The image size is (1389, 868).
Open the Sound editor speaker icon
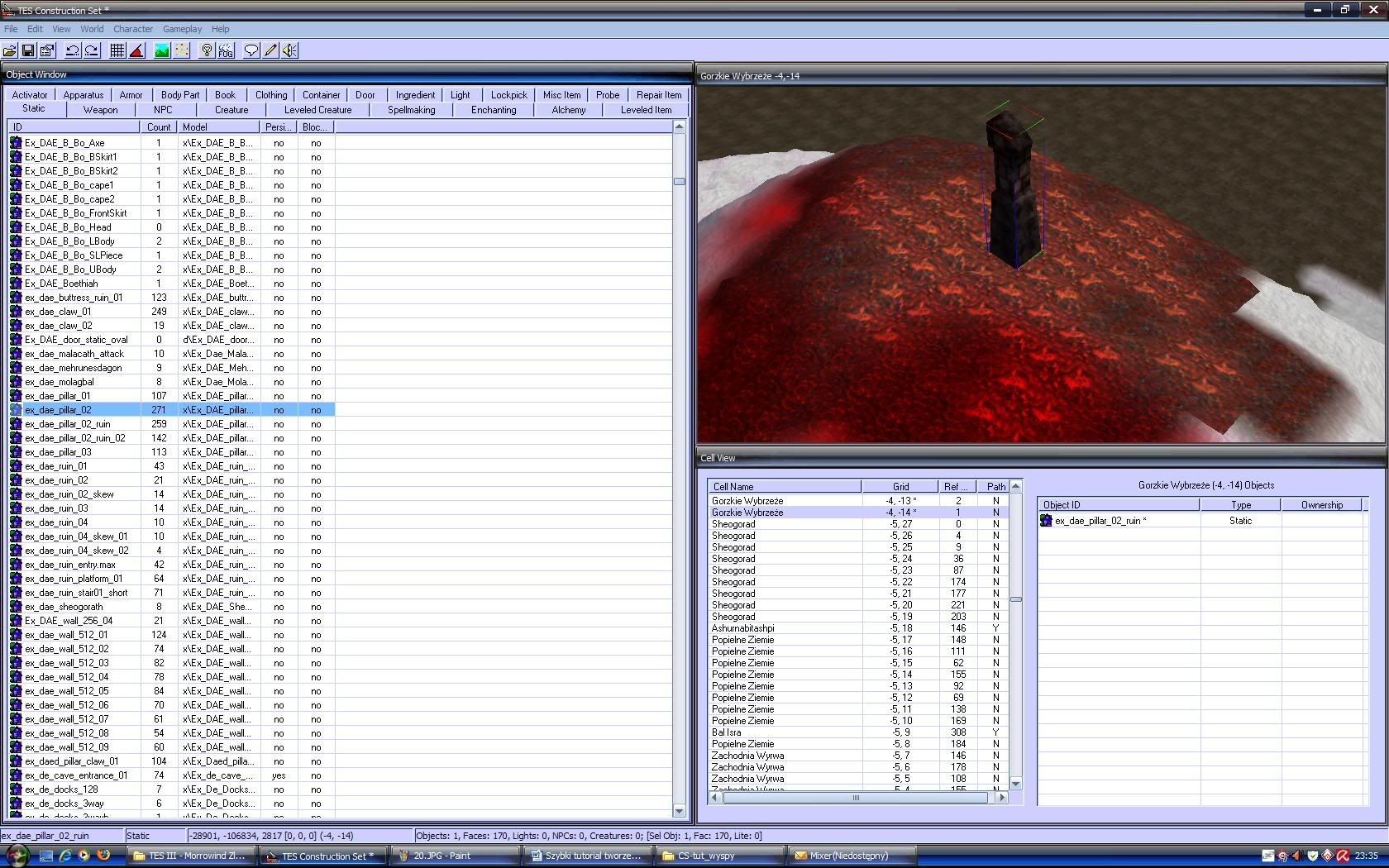click(x=289, y=50)
